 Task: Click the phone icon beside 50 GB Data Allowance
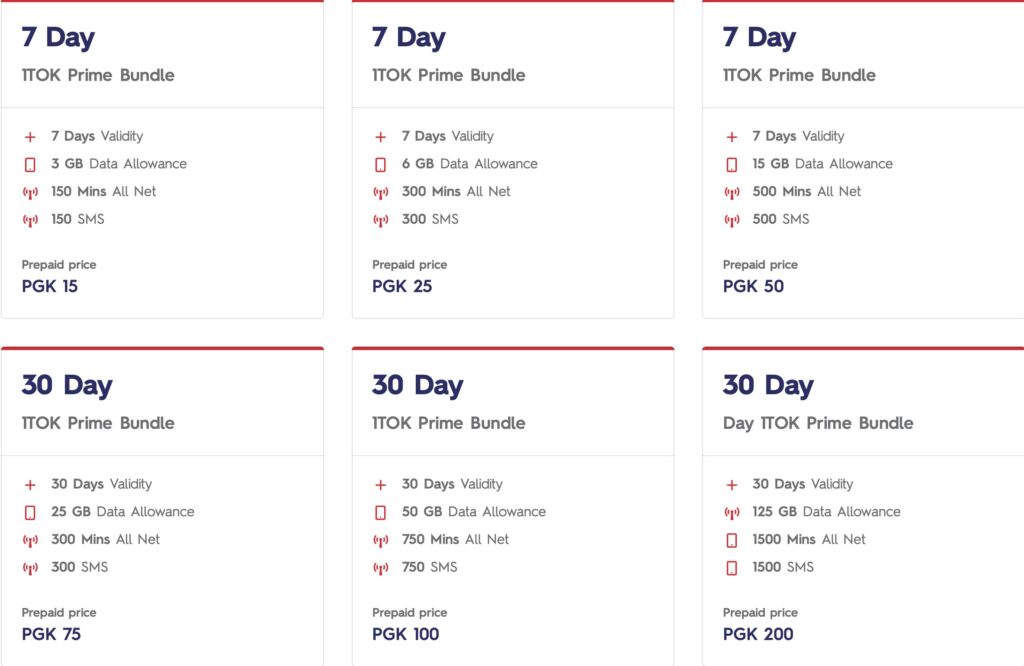coord(380,513)
